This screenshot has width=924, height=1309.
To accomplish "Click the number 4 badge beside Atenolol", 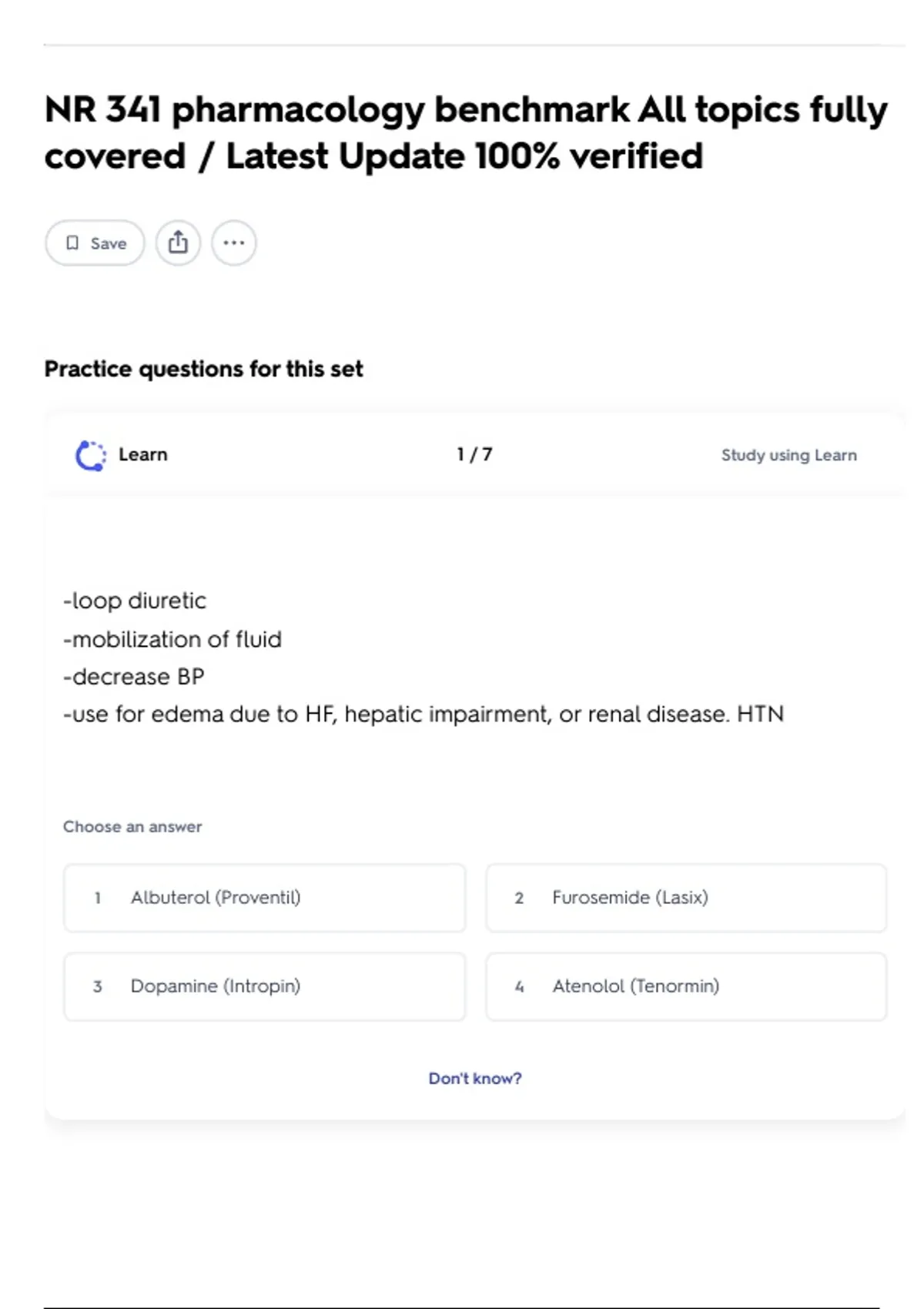I will (519, 986).
